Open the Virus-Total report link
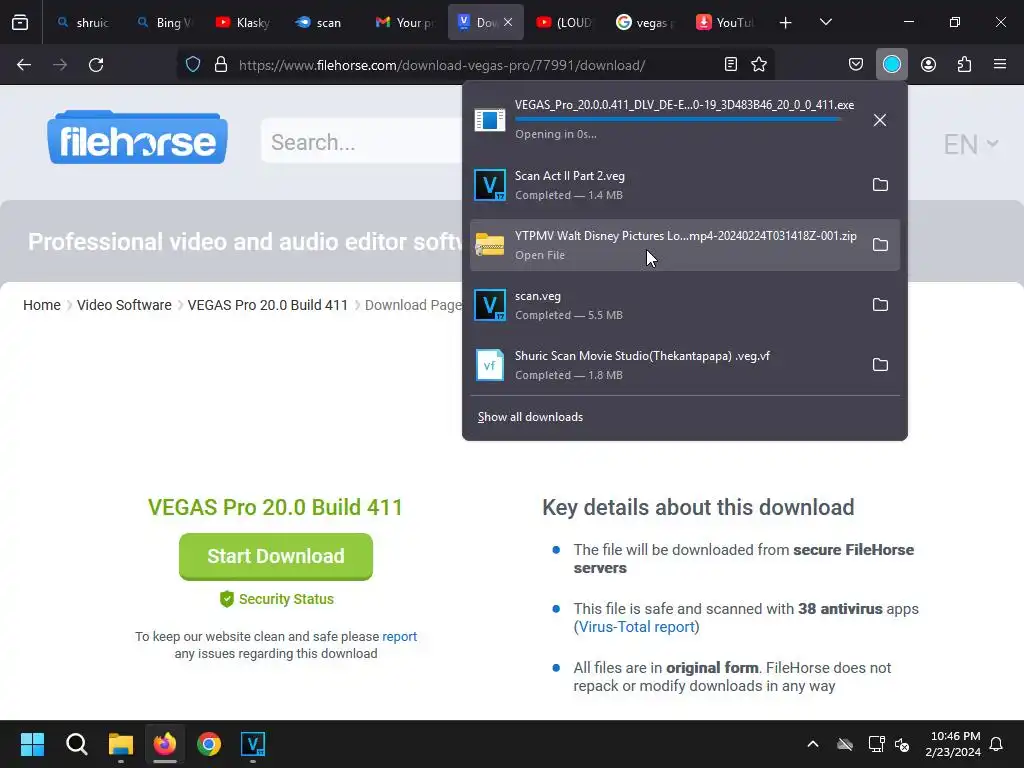The height and width of the screenshot is (768, 1024). point(637,627)
